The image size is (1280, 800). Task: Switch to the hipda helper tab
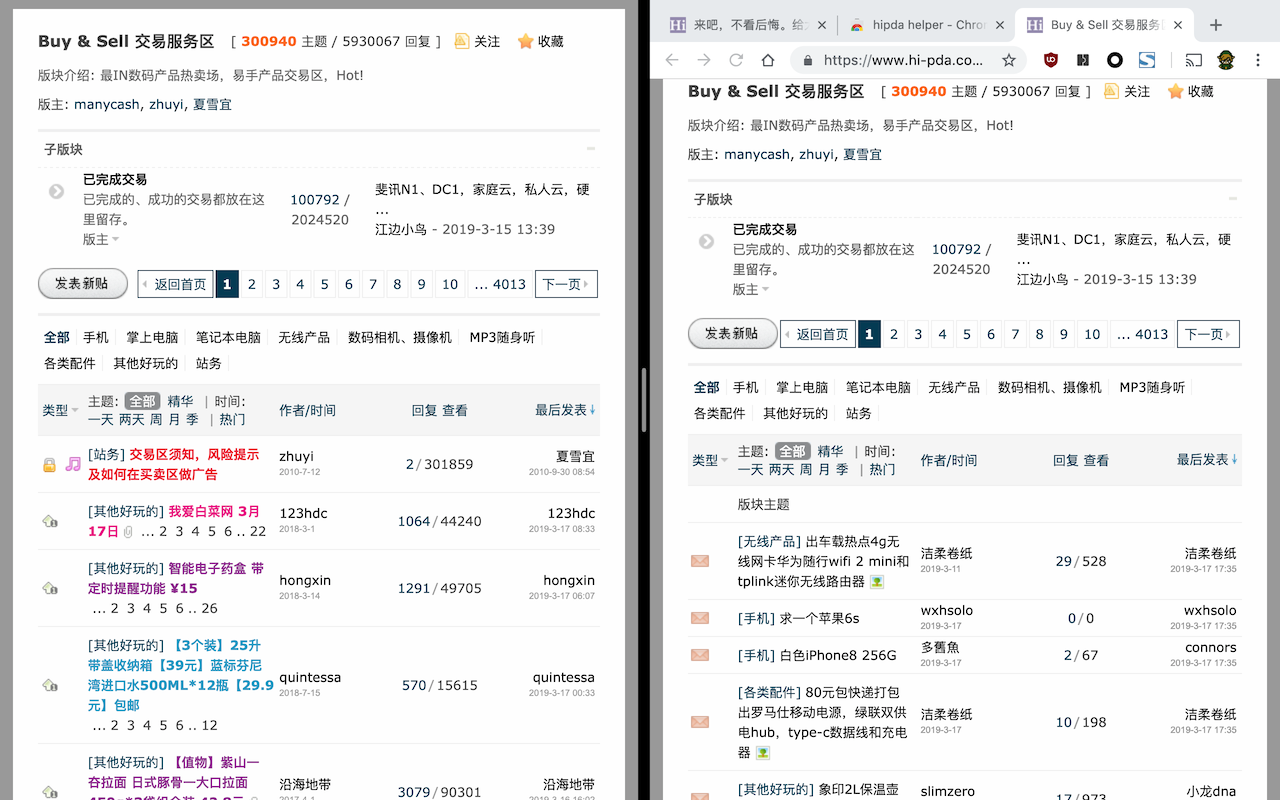tap(927, 25)
